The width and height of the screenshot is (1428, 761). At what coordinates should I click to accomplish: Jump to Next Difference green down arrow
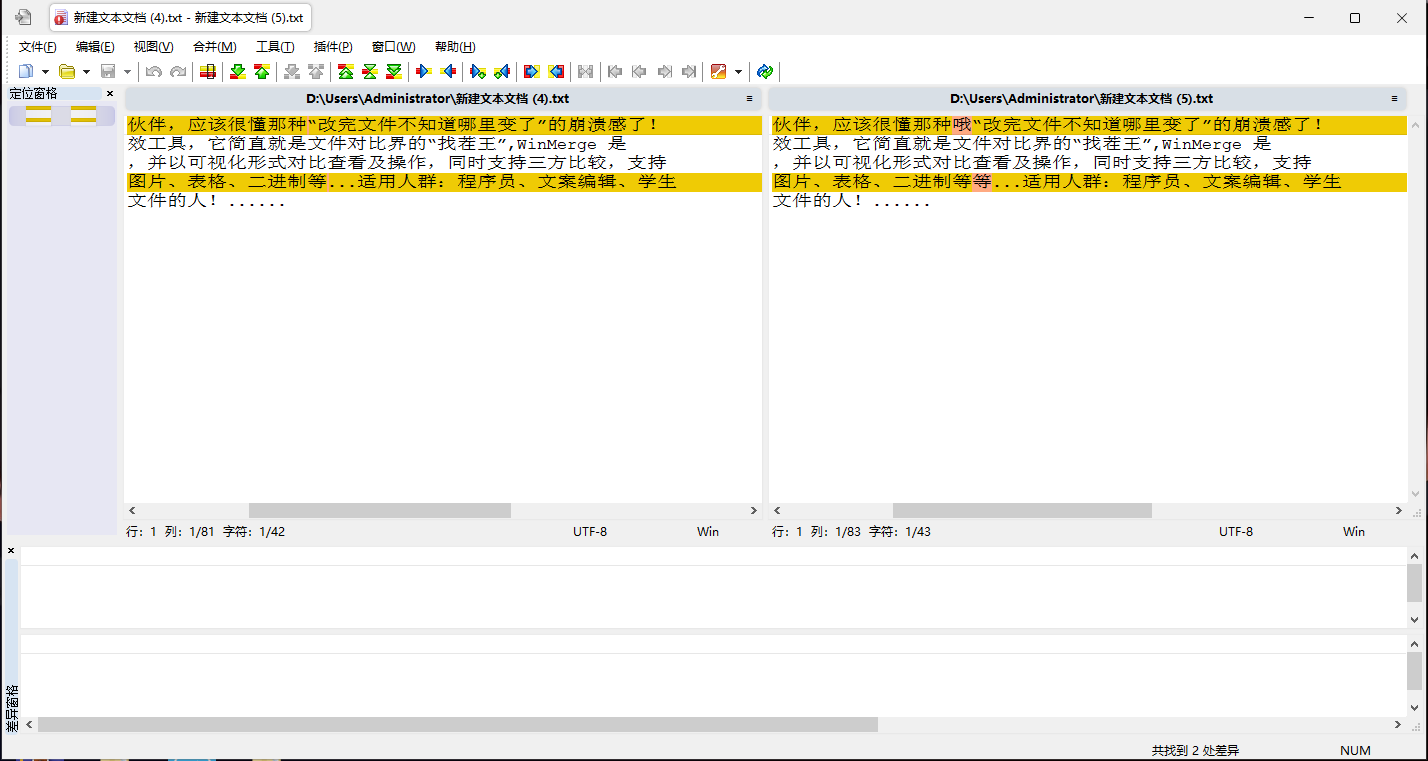point(238,71)
